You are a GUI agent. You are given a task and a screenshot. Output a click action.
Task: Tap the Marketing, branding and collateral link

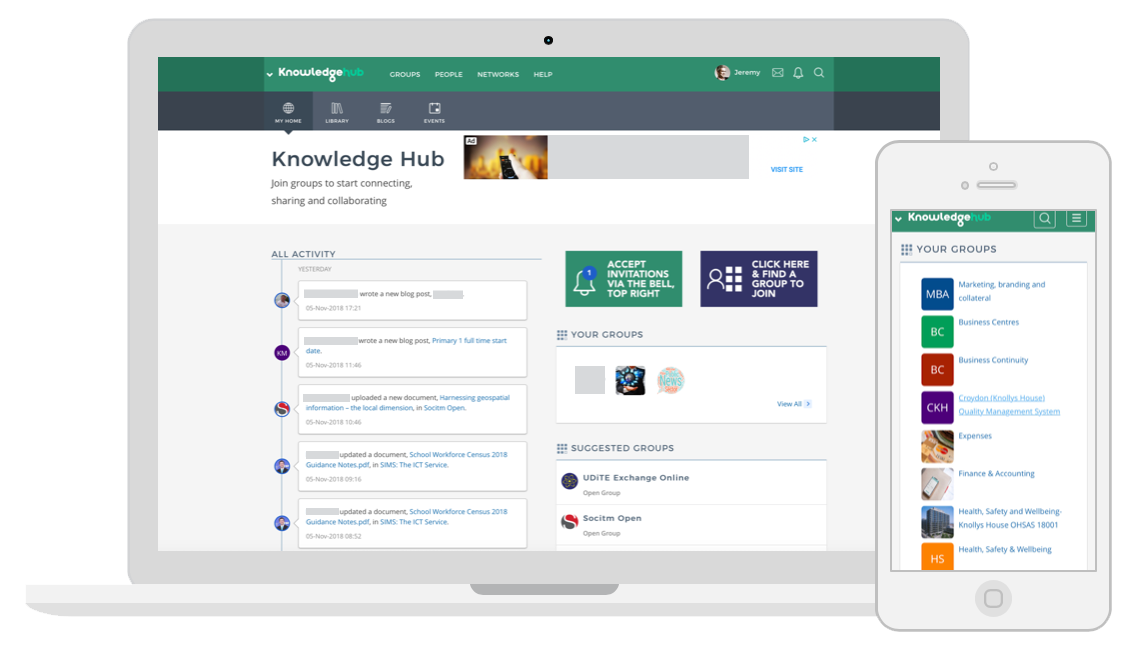[x=1001, y=291]
